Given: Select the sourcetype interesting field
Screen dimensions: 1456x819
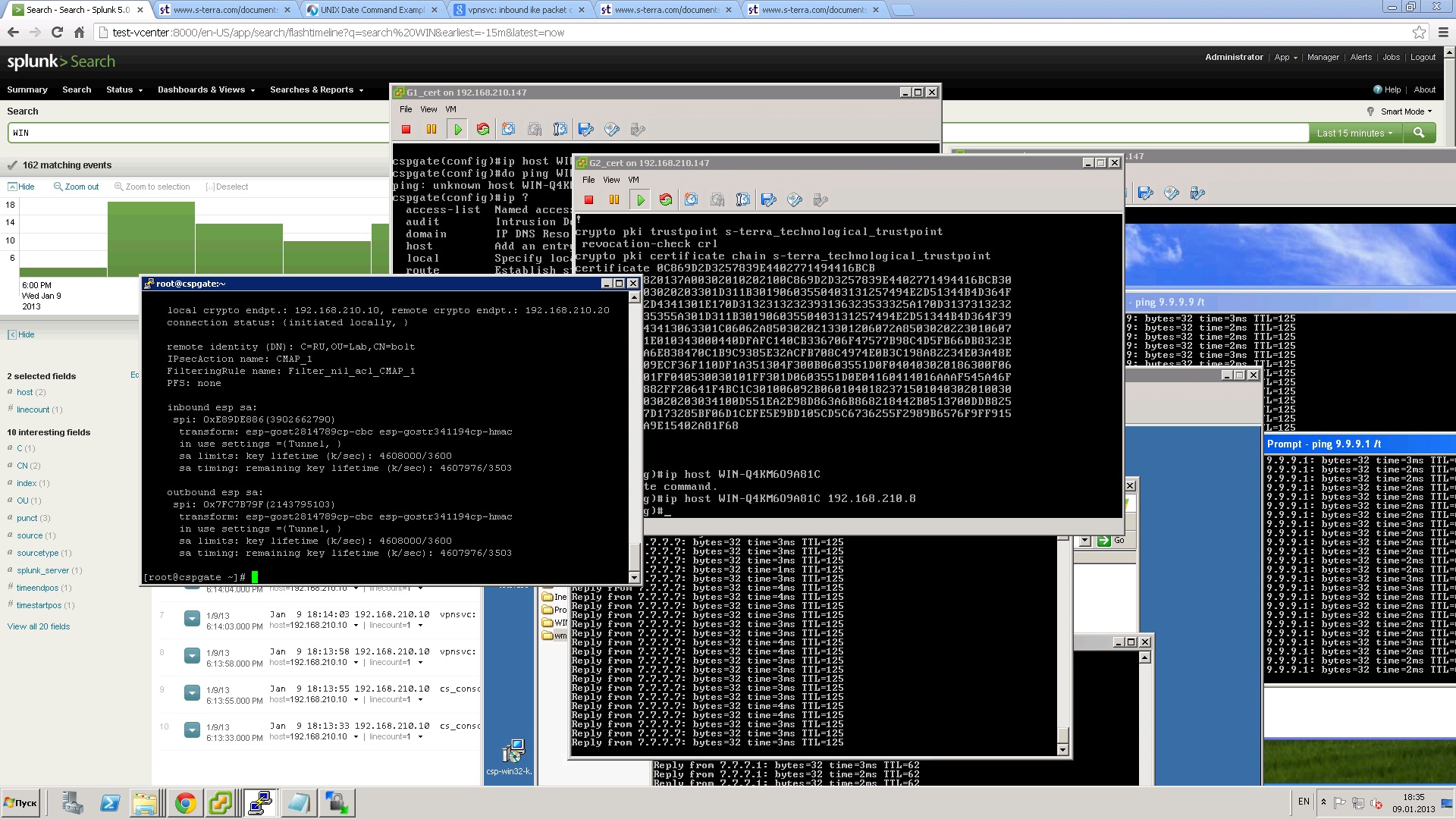Looking at the screenshot, I should (37, 553).
